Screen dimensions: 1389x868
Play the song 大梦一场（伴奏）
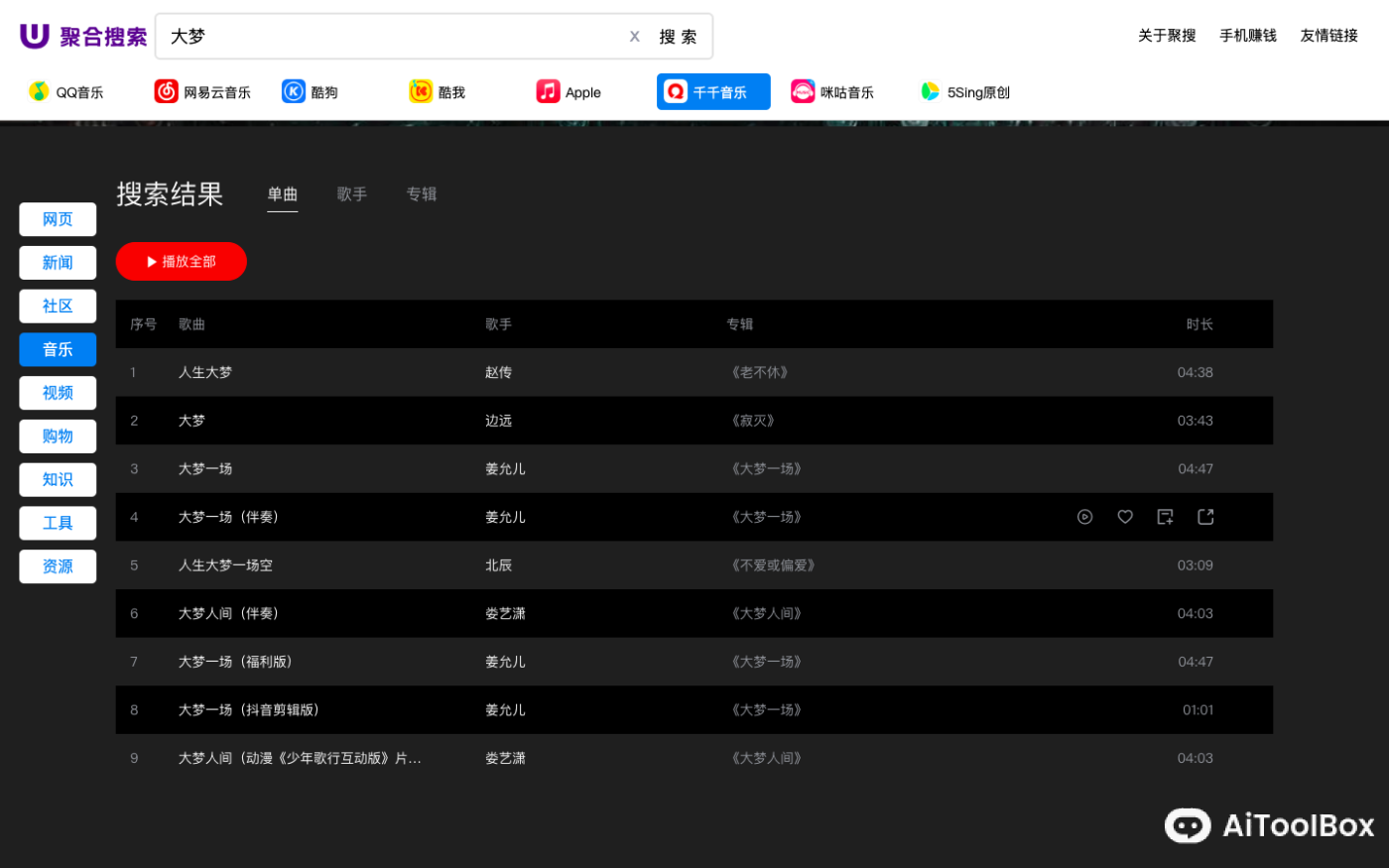[x=1084, y=517]
